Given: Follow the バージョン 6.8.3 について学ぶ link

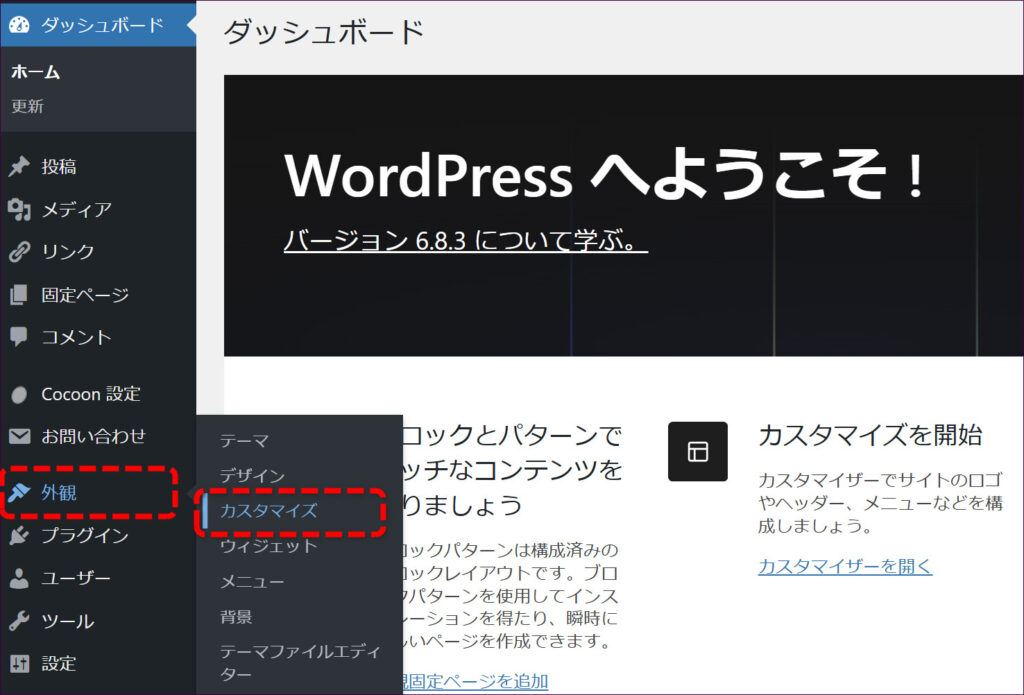Looking at the screenshot, I should coord(465,241).
